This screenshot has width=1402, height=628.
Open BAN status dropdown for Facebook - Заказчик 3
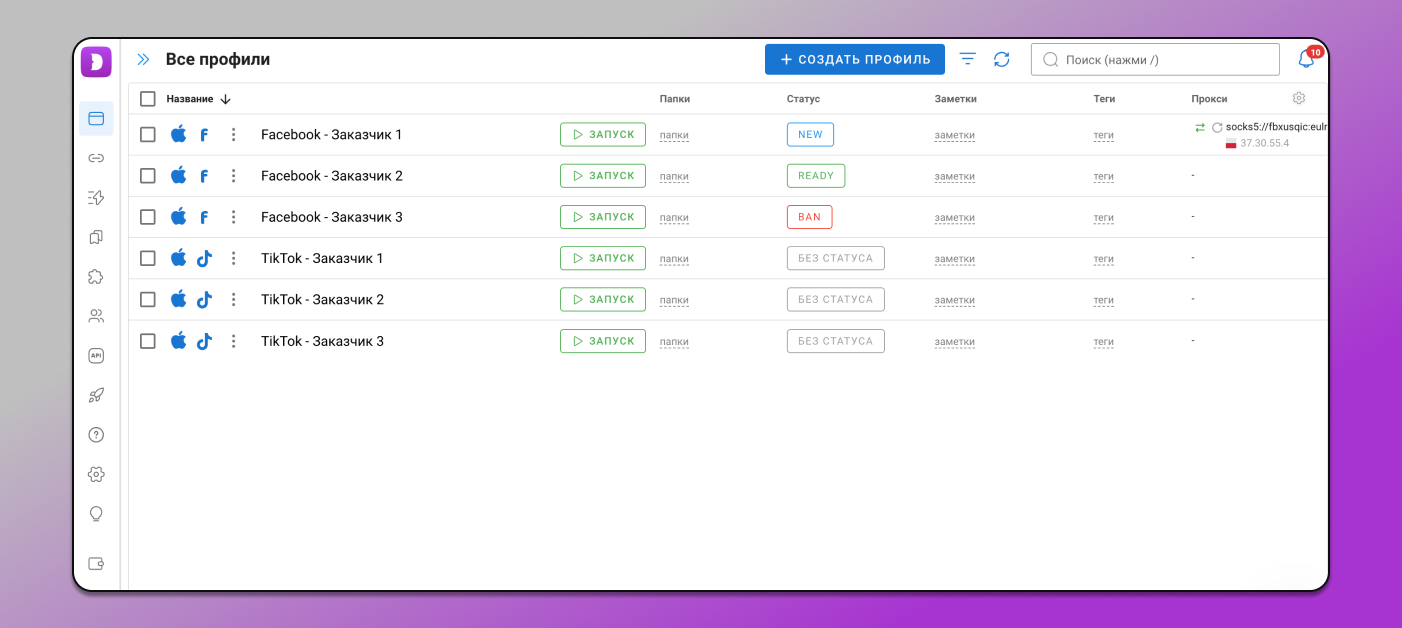pos(809,217)
